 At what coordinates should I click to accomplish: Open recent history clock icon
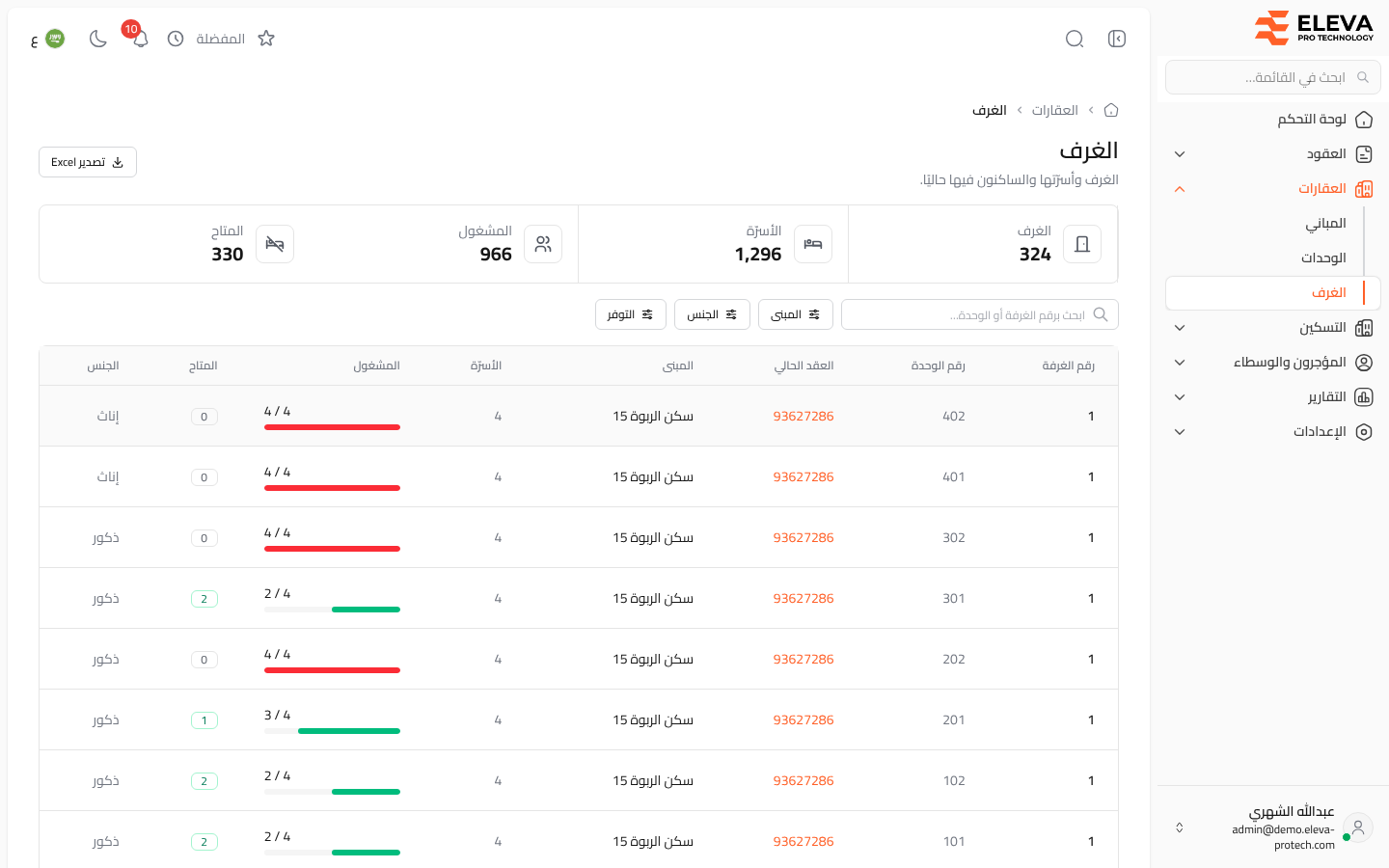pos(176,39)
